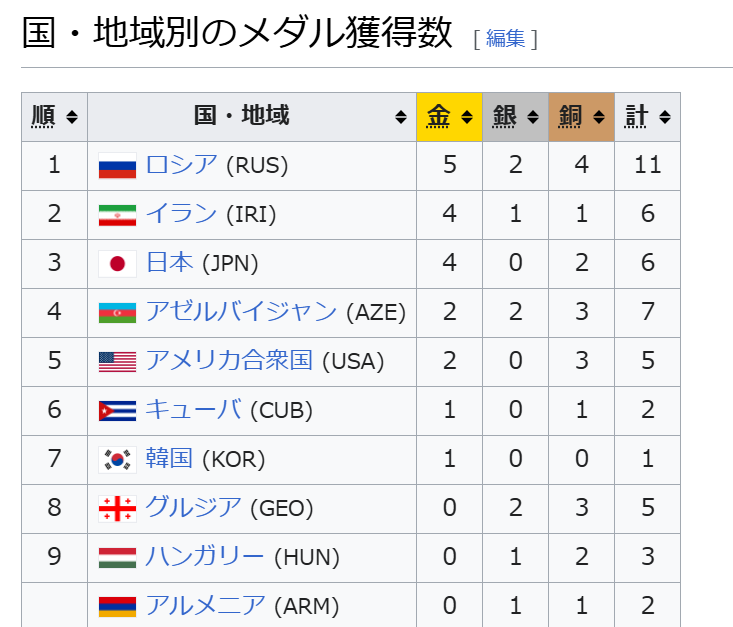The image size is (733, 627).
Task: Sort table by 国・地域 column
Action: [x=252, y=117]
